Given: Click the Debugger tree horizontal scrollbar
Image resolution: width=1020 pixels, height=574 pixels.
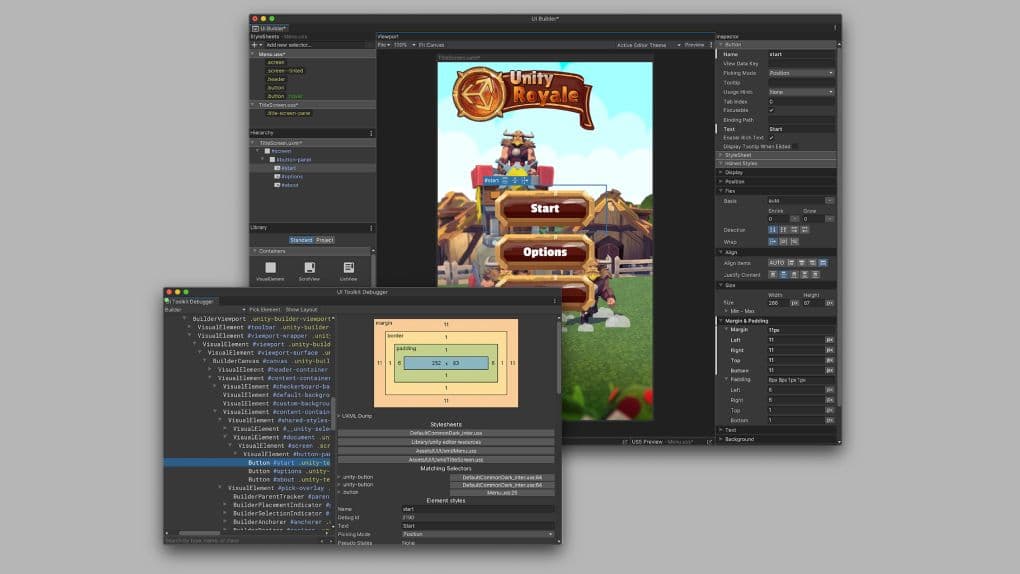Looking at the screenshot, I should point(200,534).
